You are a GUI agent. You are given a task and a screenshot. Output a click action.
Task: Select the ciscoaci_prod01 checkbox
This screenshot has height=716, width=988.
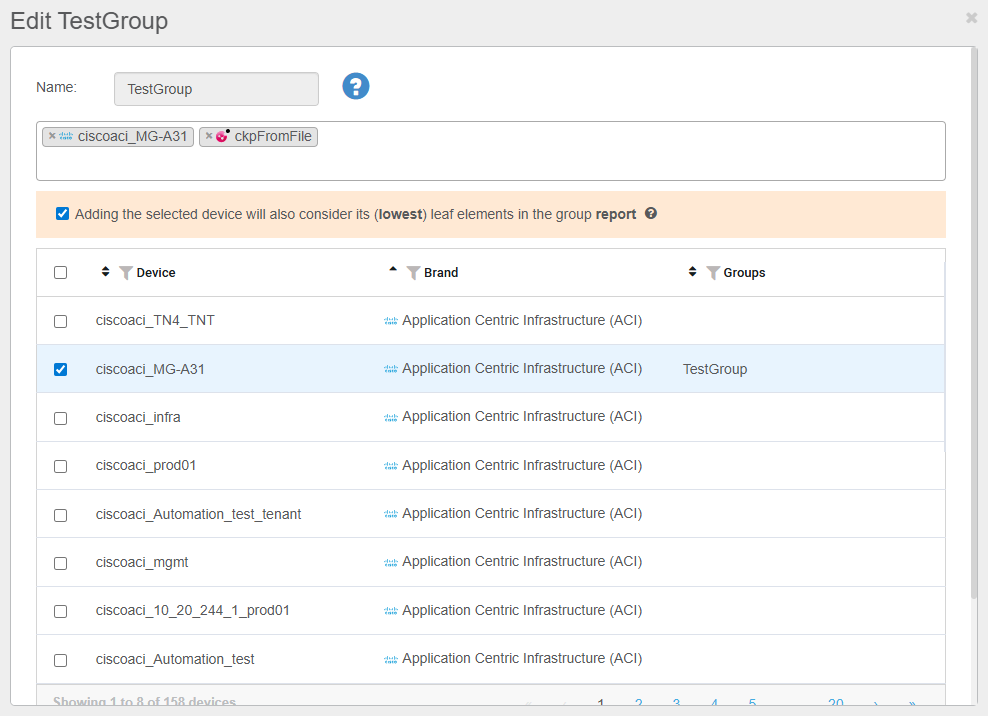pos(61,467)
